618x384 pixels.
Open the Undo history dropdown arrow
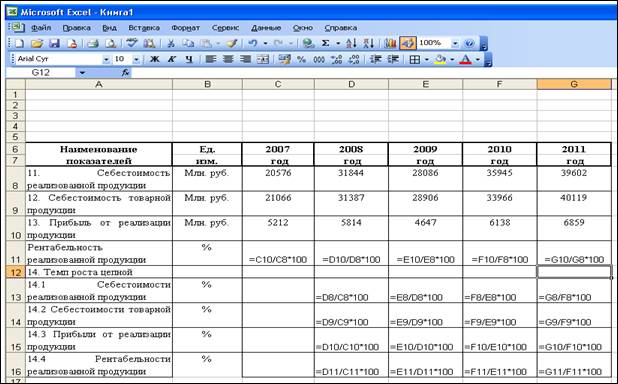(265, 43)
